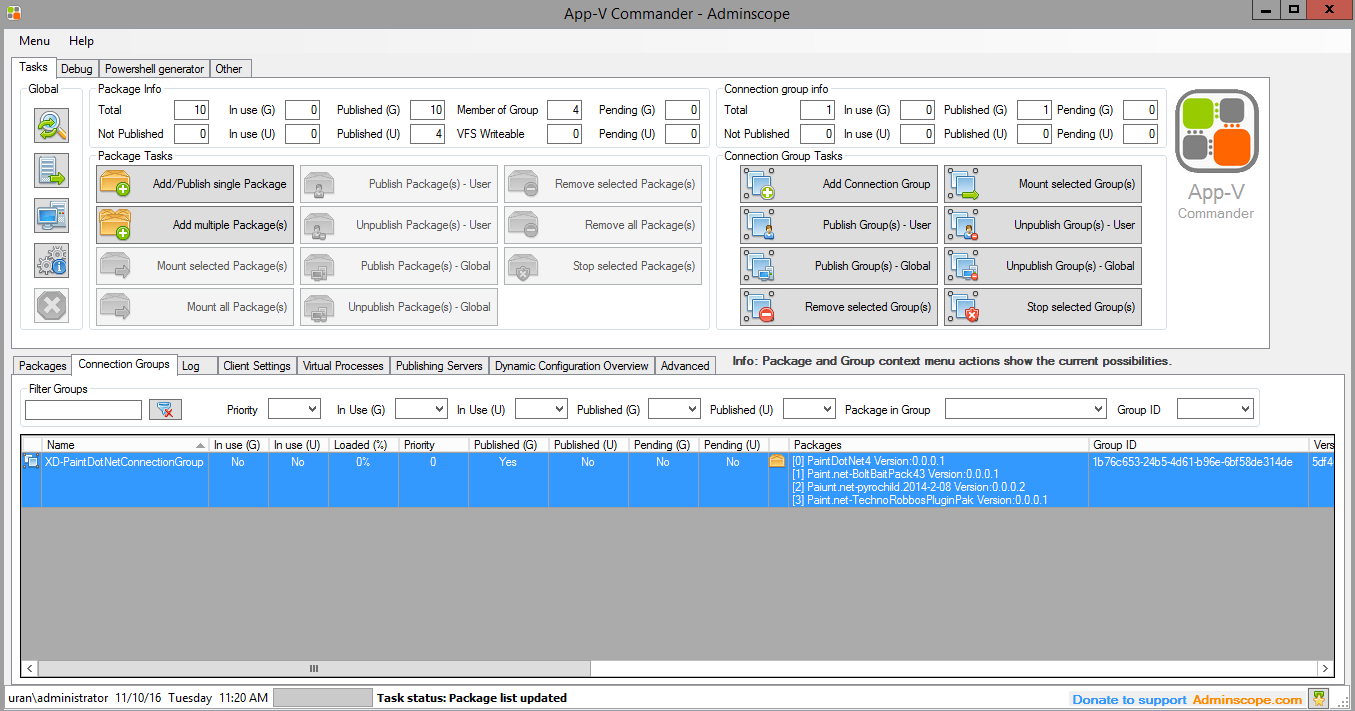Expand the Published (U) filter dropdown
The height and width of the screenshot is (711, 1355).
(827, 409)
